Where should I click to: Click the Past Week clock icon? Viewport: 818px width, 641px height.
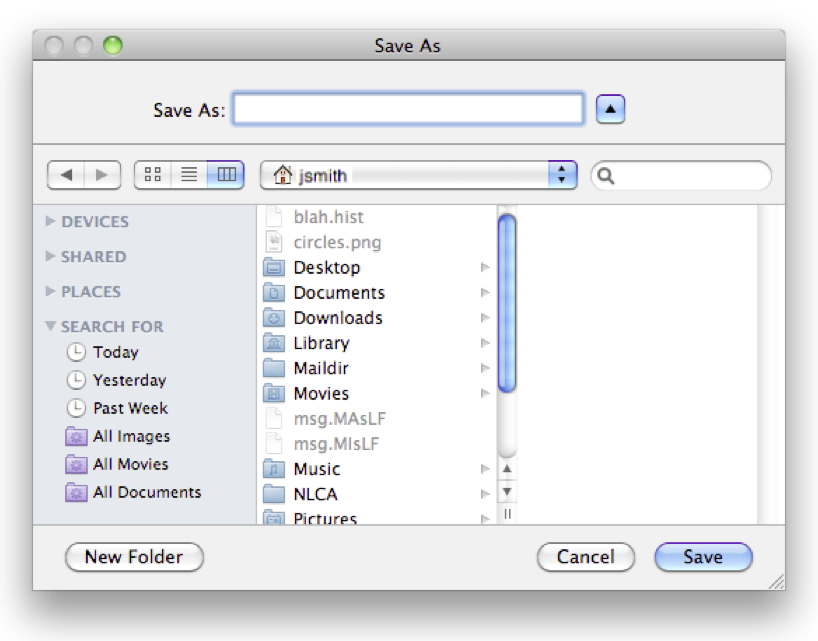tap(76, 408)
